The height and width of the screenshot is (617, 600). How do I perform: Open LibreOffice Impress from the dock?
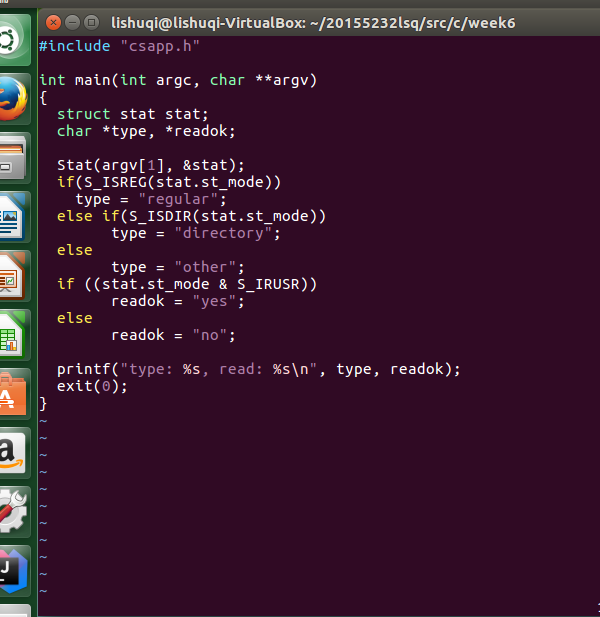click(x=13, y=276)
